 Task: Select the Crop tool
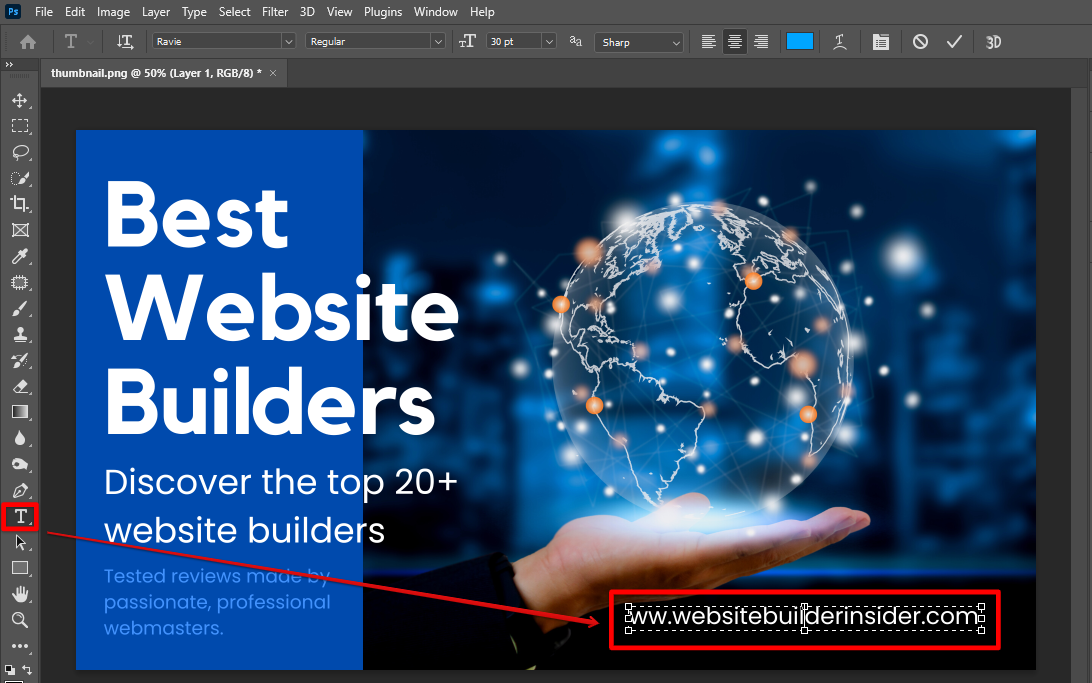20,204
